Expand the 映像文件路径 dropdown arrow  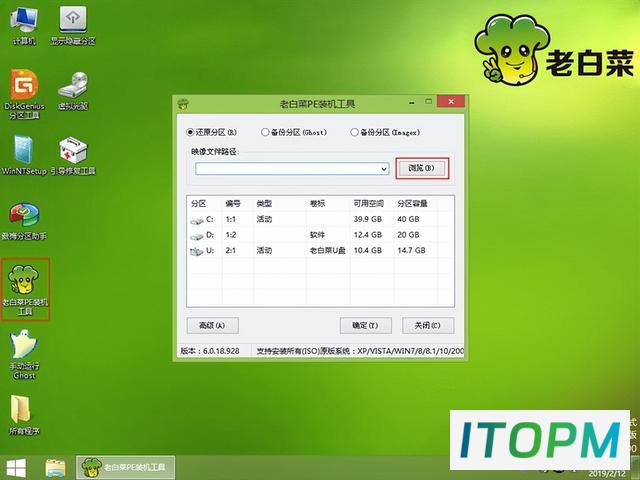coord(384,169)
